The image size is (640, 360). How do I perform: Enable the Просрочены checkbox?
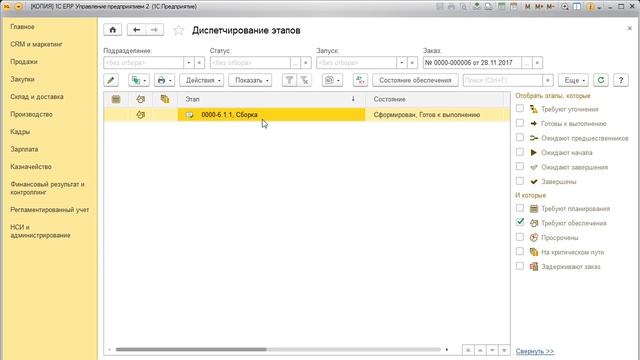pyautogui.click(x=520, y=237)
